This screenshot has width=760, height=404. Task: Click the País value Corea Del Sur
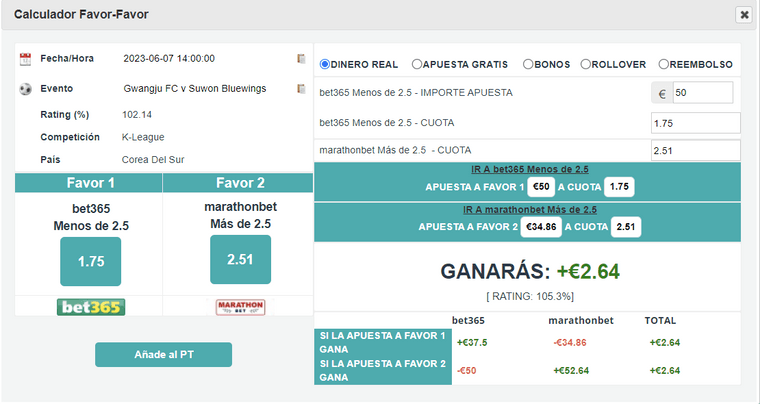point(153,160)
